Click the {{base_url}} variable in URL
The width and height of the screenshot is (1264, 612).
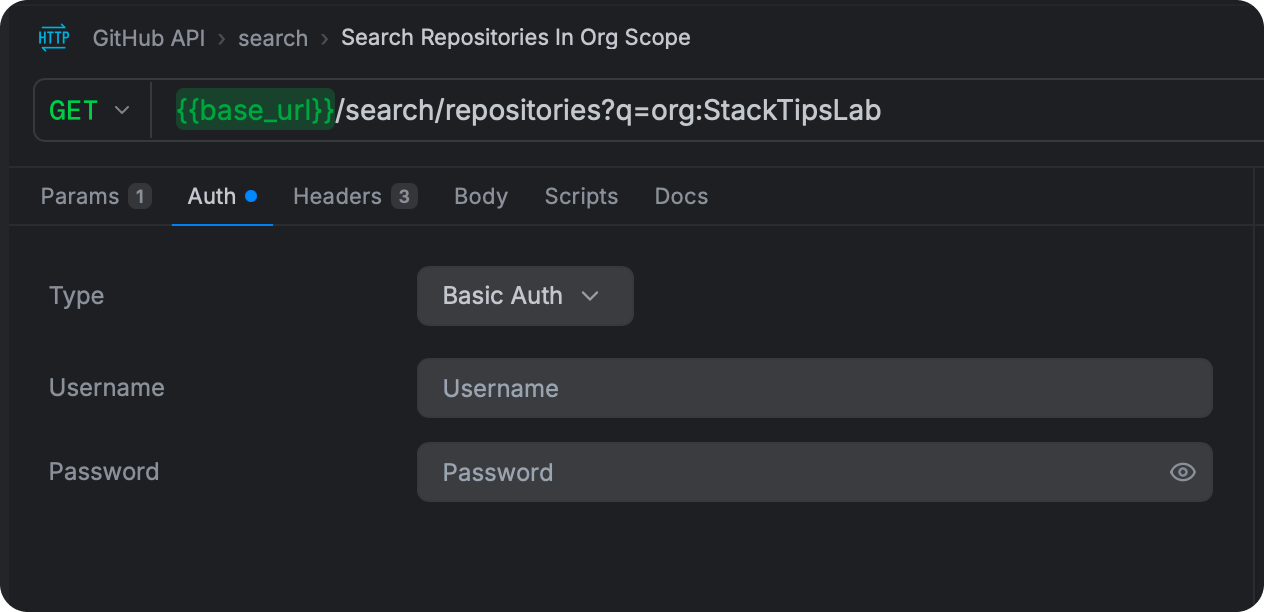tap(255, 110)
